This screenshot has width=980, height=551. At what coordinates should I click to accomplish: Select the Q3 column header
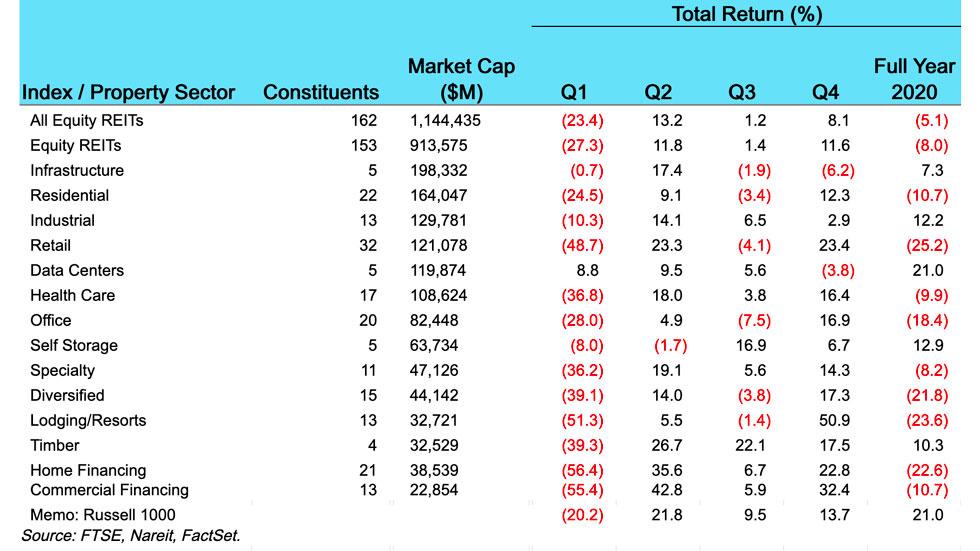click(x=742, y=93)
